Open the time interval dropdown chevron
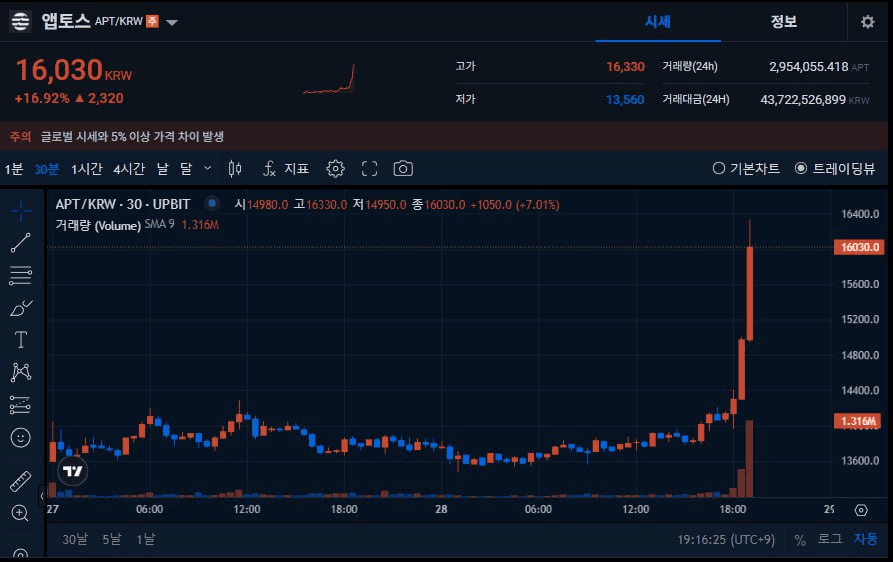 (208, 168)
